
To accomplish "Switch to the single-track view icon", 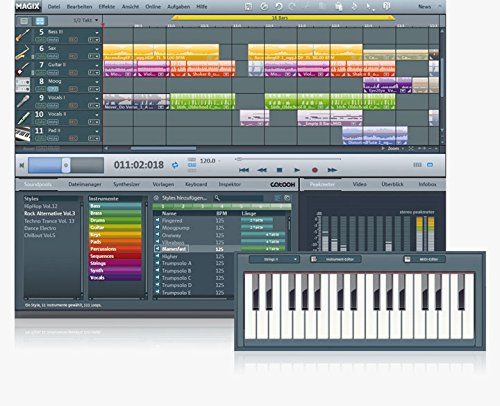I will click(24, 21).
